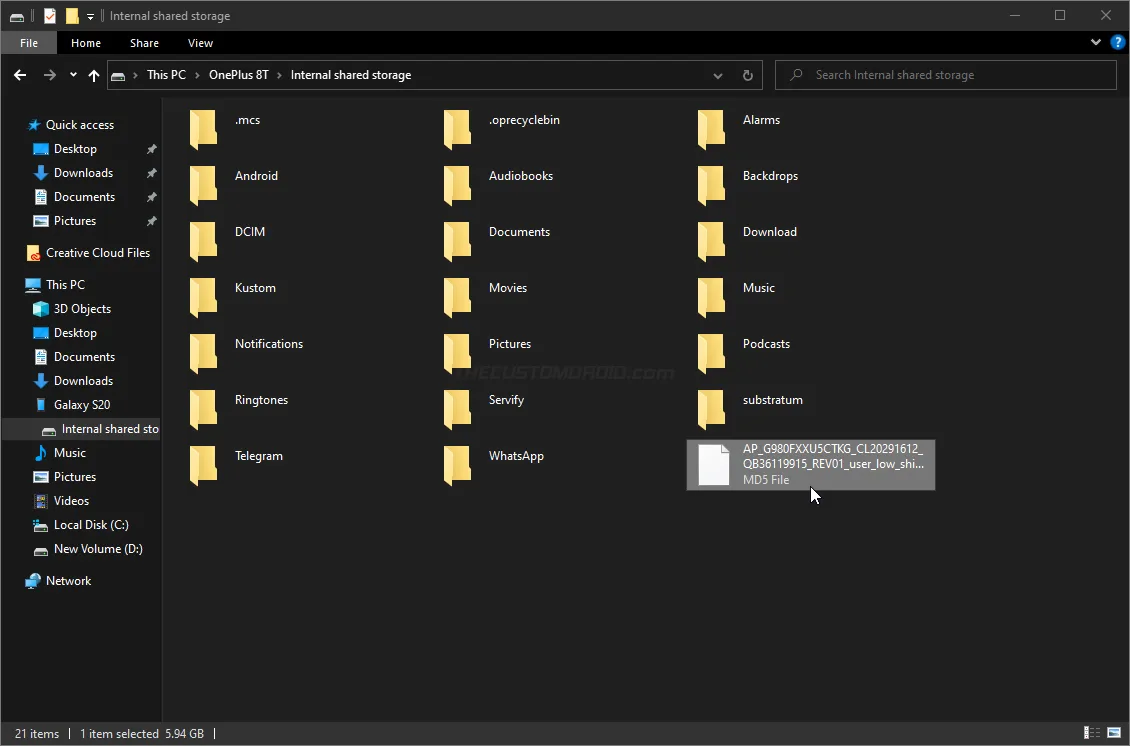Navigate up one level with the up arrow
Screen dimensions: 1130x746
(93, 75)
